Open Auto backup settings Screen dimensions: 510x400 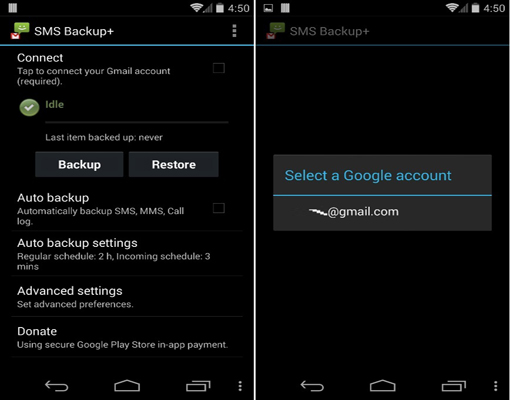click(x=127, y=254)
